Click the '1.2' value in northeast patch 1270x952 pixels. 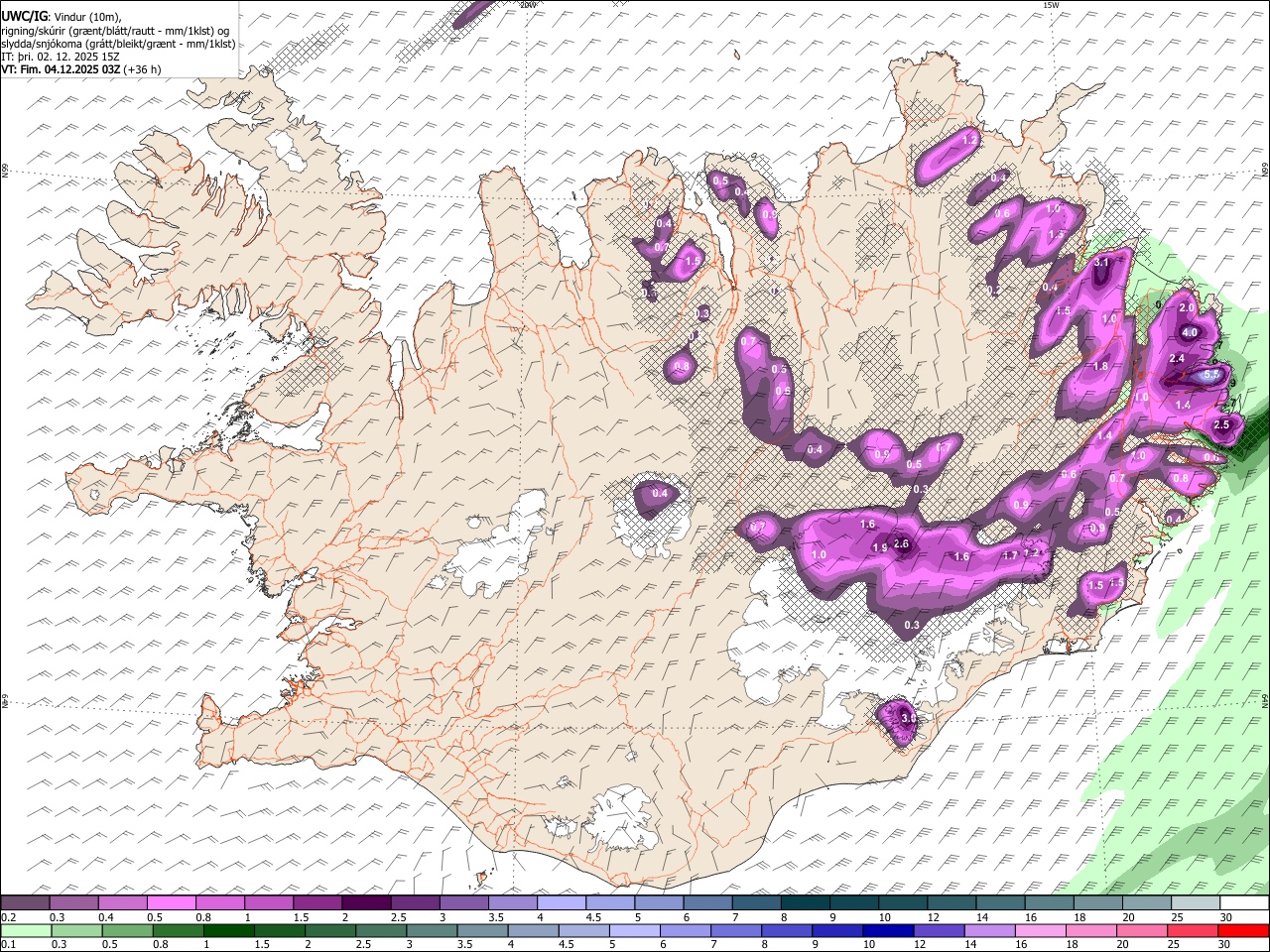[970, 141]
